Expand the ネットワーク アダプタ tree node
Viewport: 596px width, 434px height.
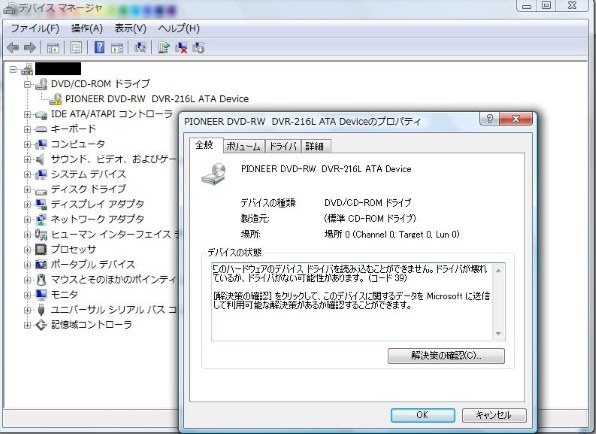point(27,219)
